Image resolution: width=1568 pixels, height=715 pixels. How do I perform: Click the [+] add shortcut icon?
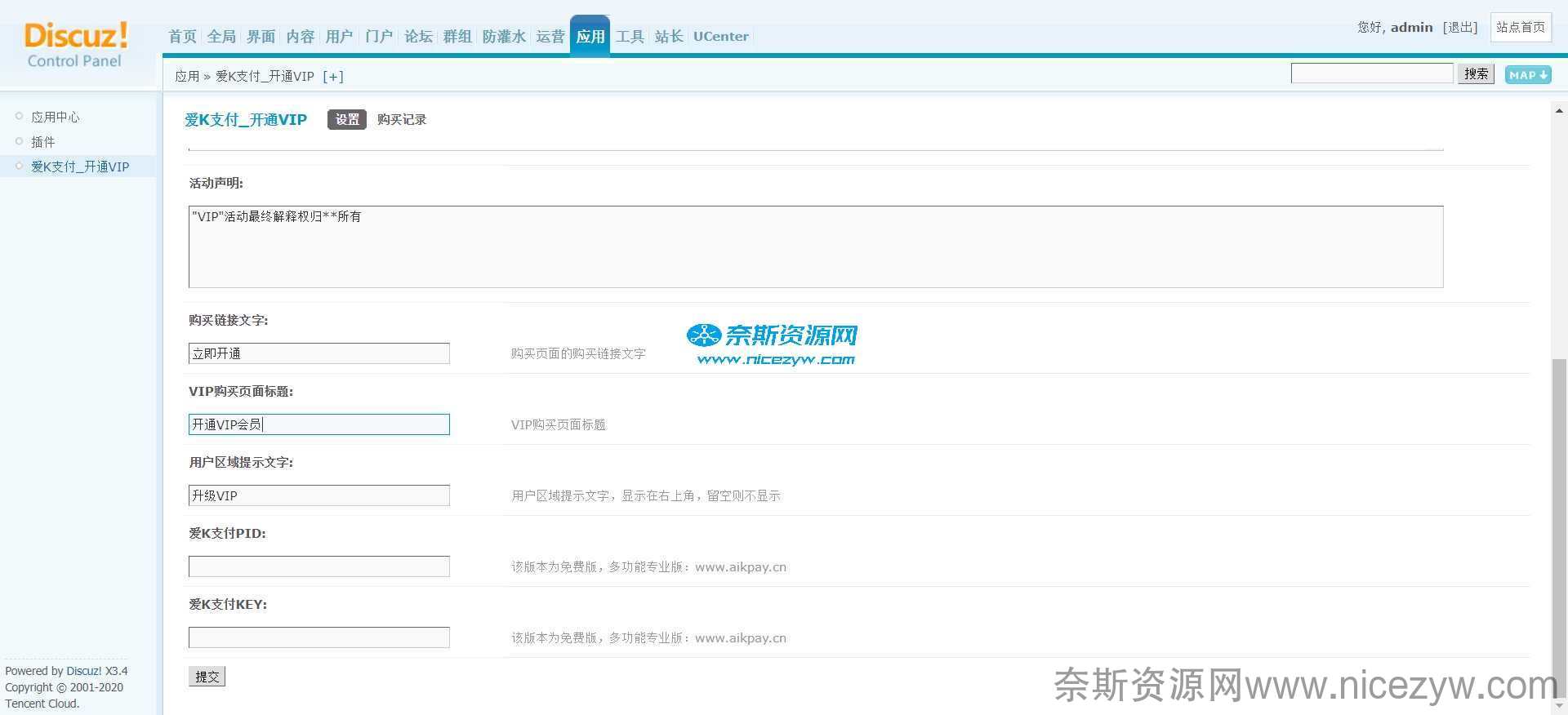[x=333, y=77]
